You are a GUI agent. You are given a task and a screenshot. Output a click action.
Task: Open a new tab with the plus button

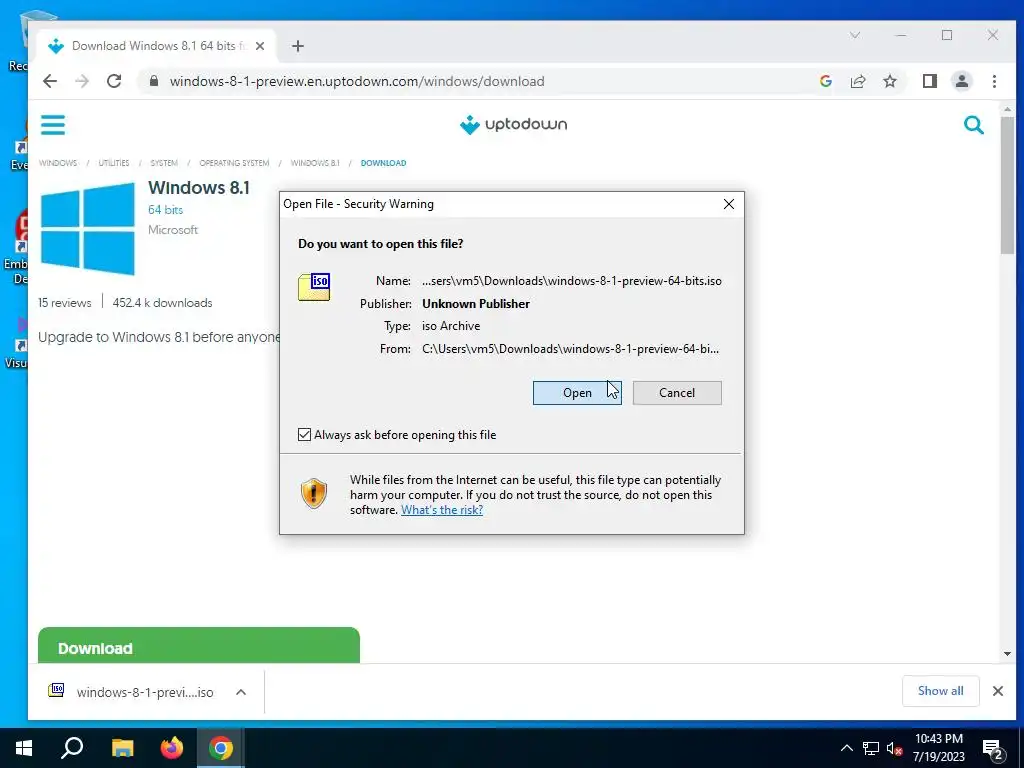298,46
